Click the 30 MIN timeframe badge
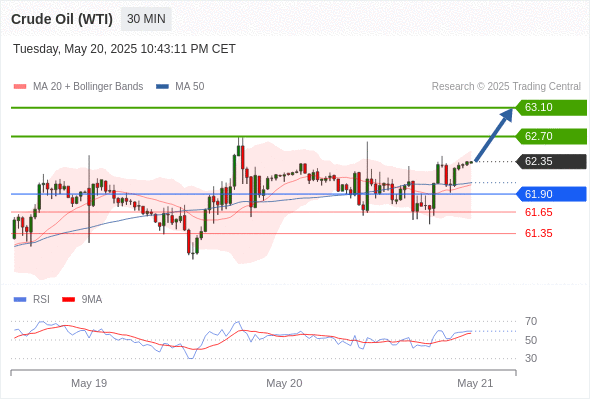Image resolution: width=590 pixels, height=400 pixels. click(146, 19)
